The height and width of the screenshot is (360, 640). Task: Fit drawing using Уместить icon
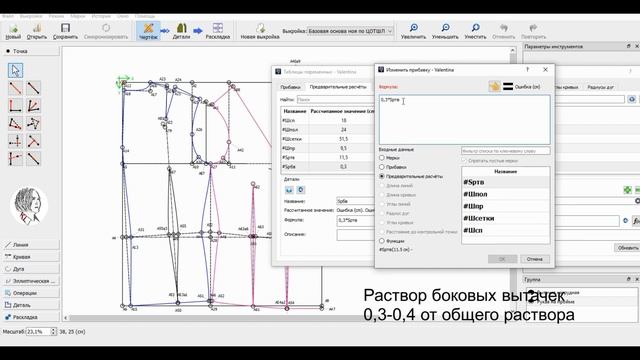point(475,31)
